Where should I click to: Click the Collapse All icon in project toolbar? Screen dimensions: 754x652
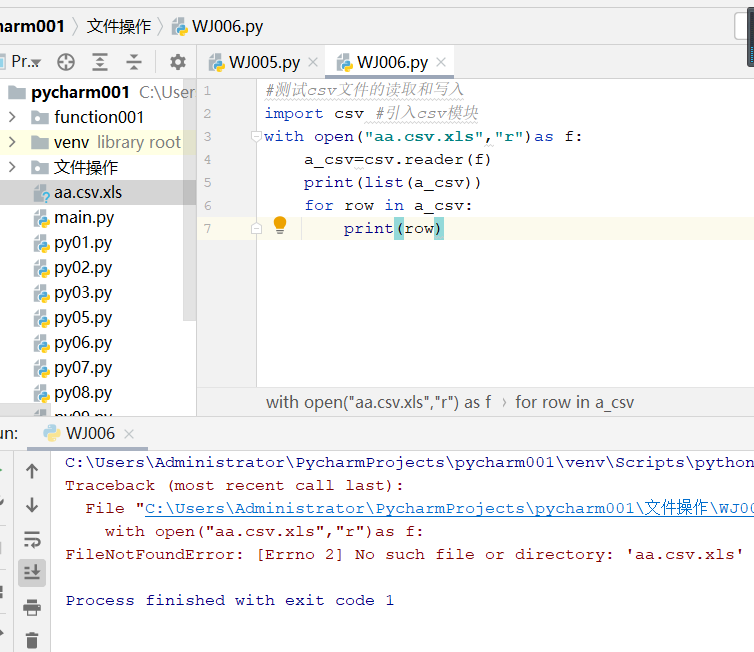134,62
